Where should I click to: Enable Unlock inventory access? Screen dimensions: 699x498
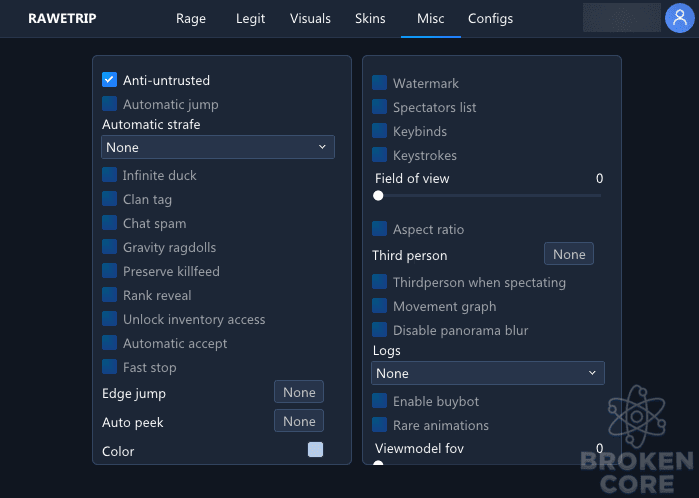(109, 319)
